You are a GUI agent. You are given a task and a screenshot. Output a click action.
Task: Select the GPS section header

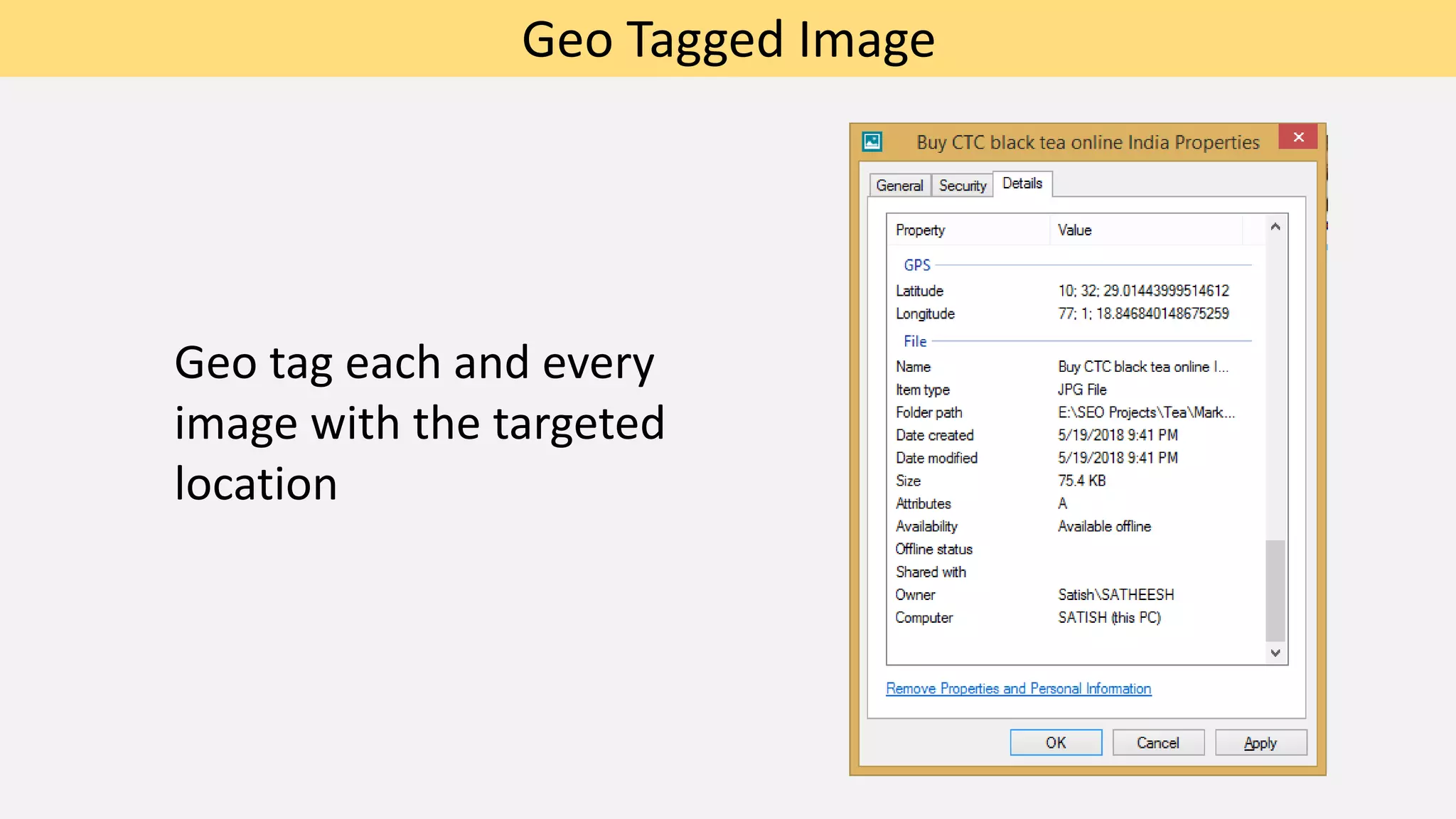pyautogui.click(x=917, y=265)
